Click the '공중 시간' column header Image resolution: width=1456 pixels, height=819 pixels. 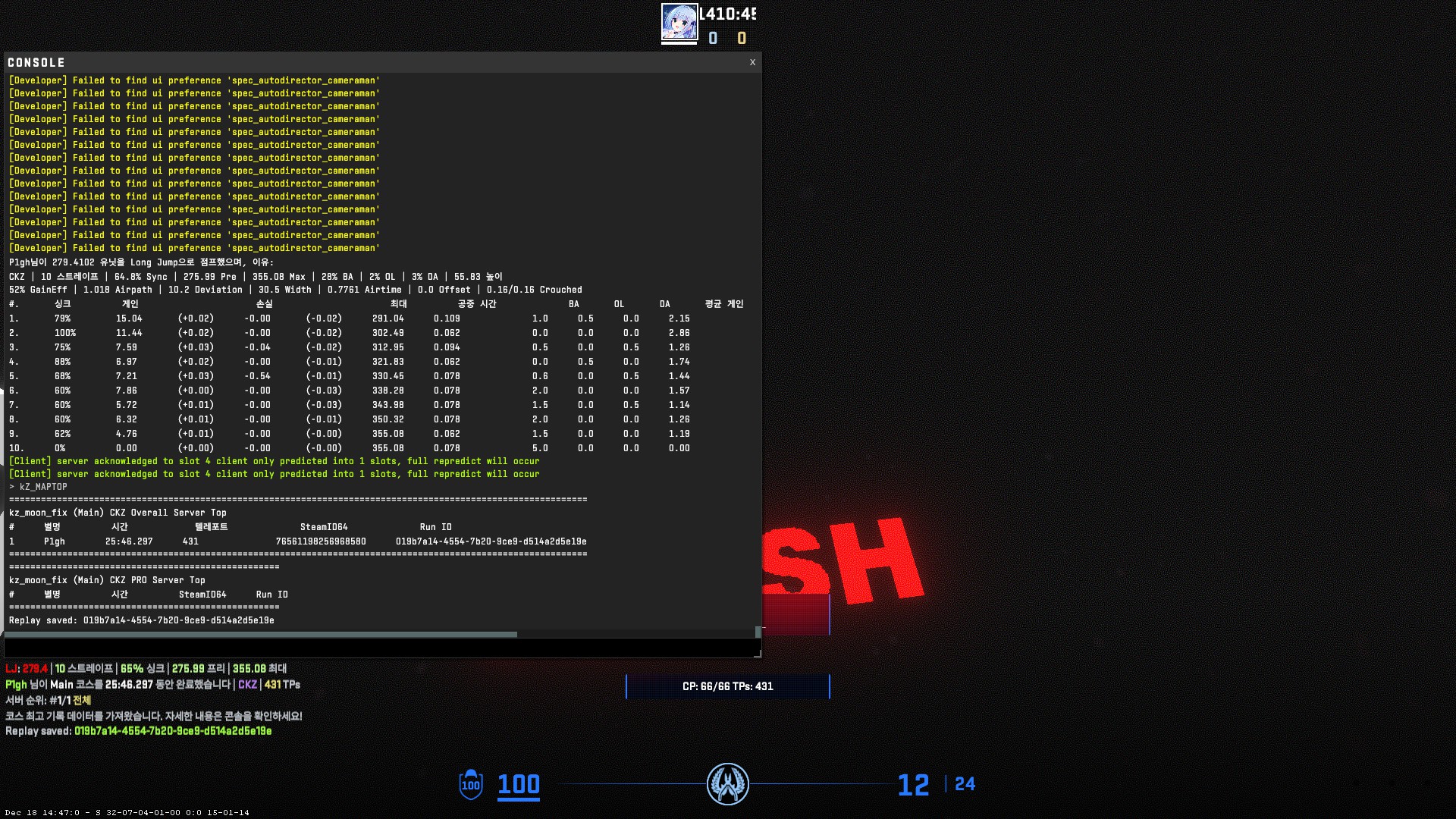(x=477, y=304)
